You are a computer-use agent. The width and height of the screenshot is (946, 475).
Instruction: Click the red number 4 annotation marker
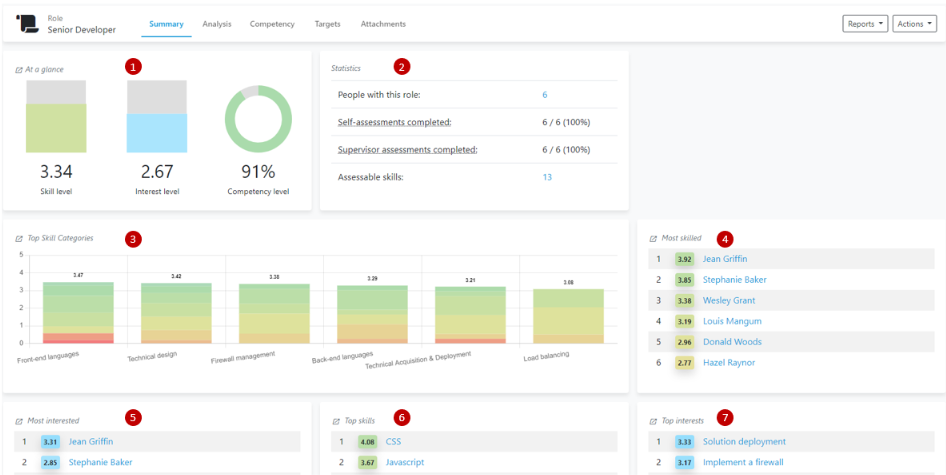[x=725, y=239]
